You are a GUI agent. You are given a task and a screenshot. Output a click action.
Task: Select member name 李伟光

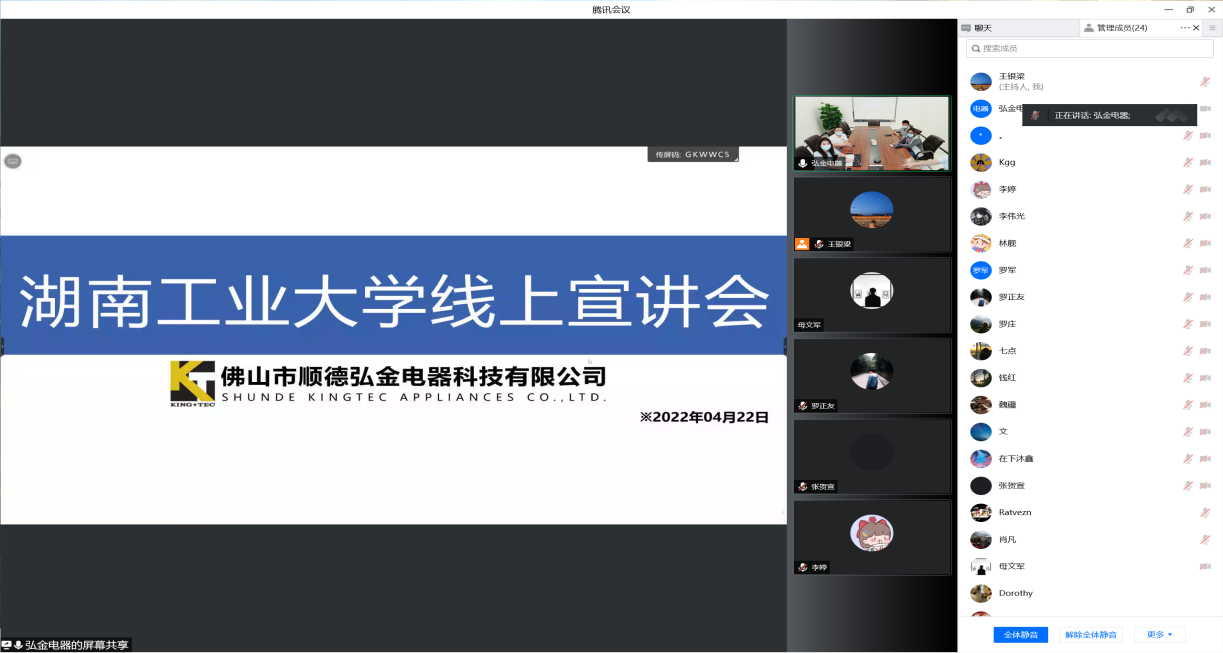pos(1012,216)
